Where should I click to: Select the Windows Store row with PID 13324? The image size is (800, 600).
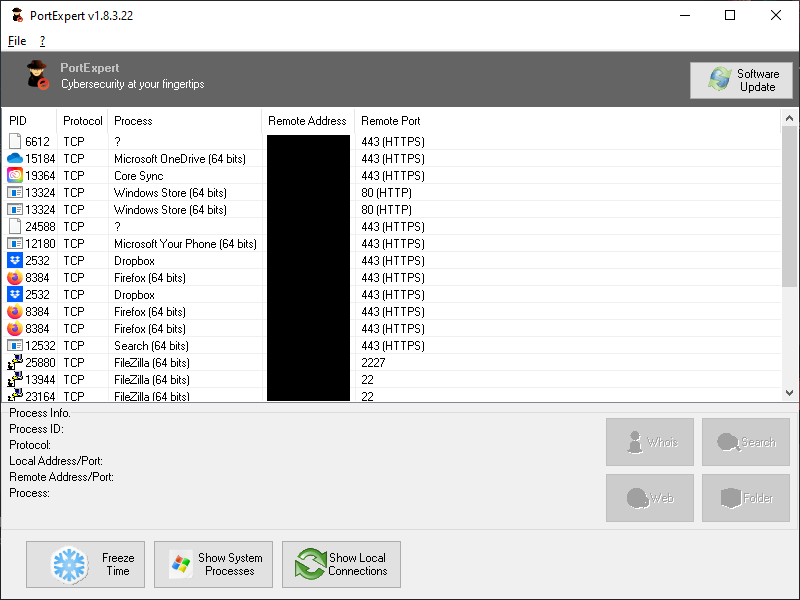point(169,192)
